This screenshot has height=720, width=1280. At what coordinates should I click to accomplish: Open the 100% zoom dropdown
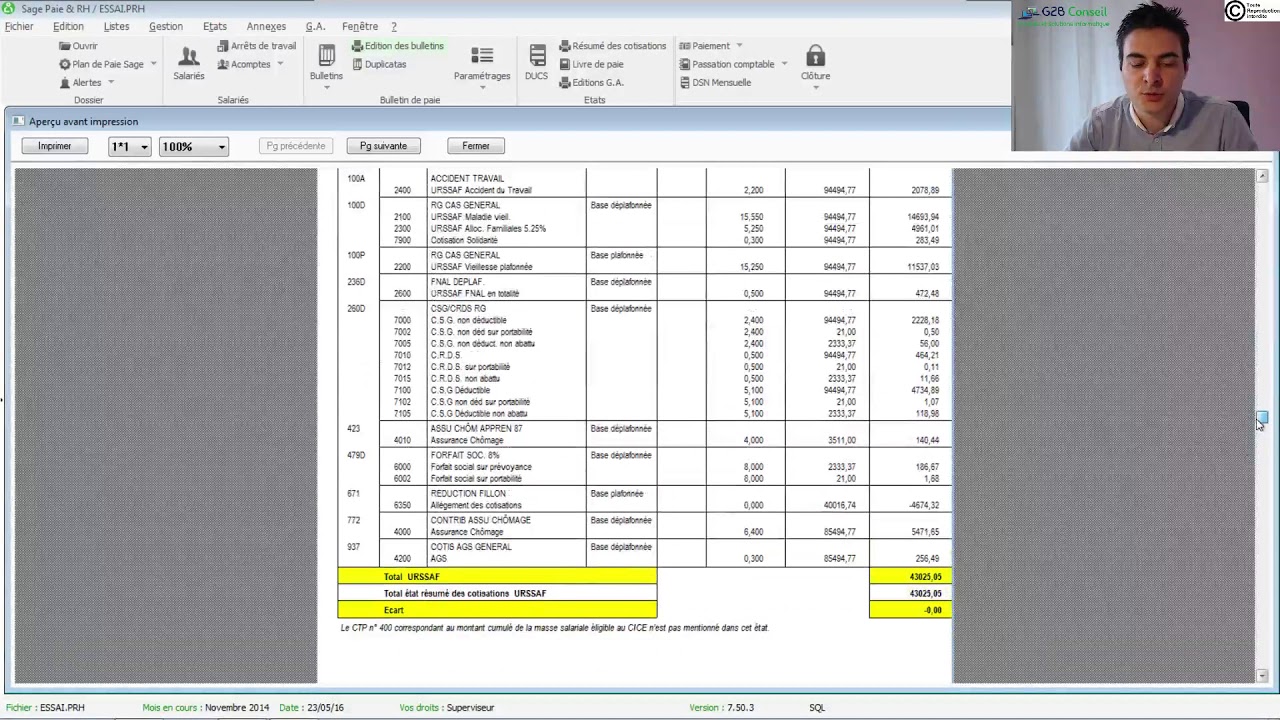(194, 147)
